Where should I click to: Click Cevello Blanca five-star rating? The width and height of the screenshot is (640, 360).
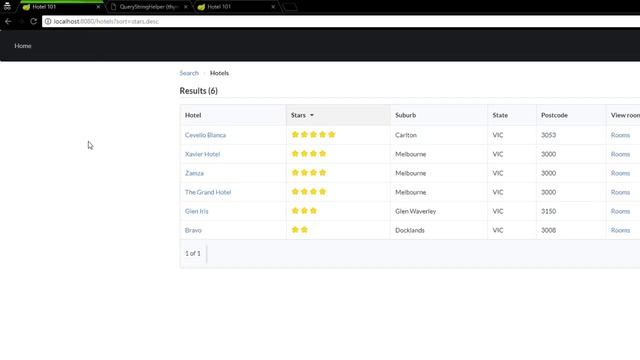[x=313, y=134]
